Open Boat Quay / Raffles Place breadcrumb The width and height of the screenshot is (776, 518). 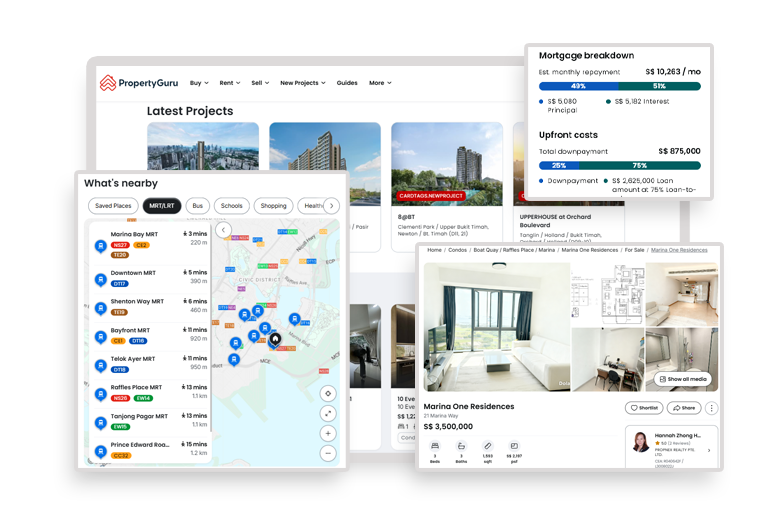click(x=514, y=250)
